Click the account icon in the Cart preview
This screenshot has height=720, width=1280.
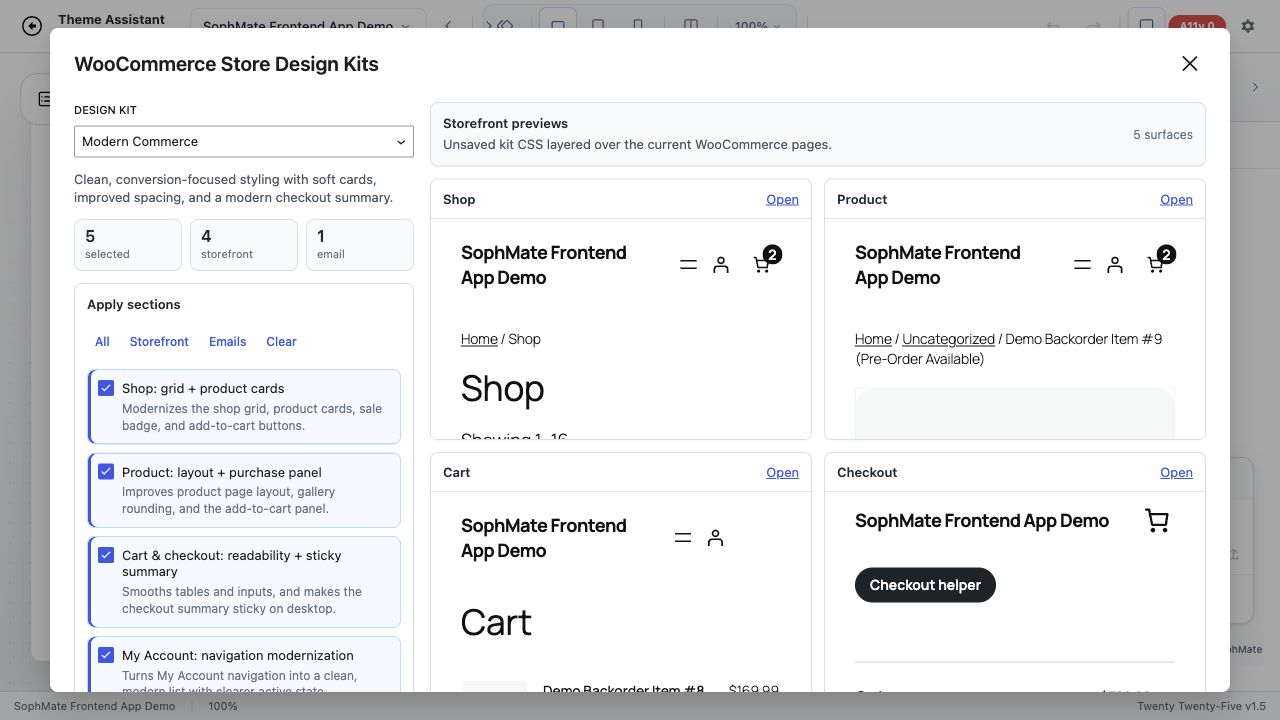coord(715,538)
